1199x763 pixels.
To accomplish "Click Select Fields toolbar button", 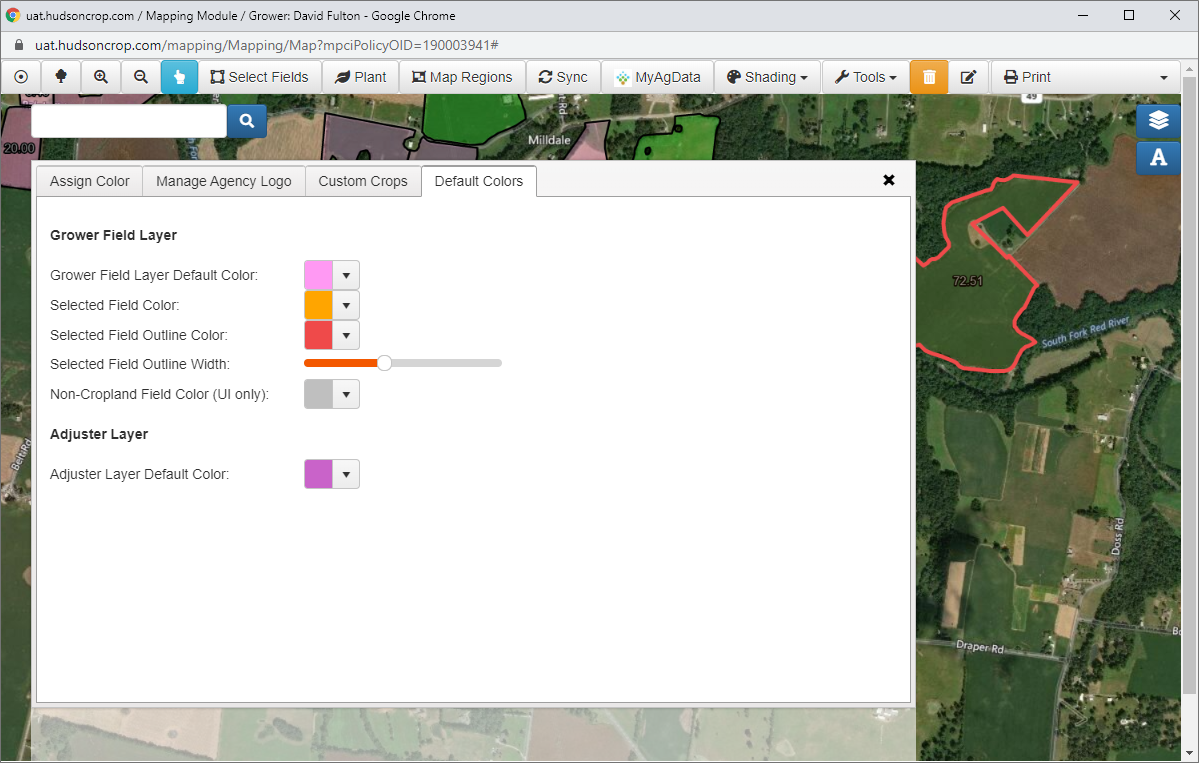I will click(260, 77).
